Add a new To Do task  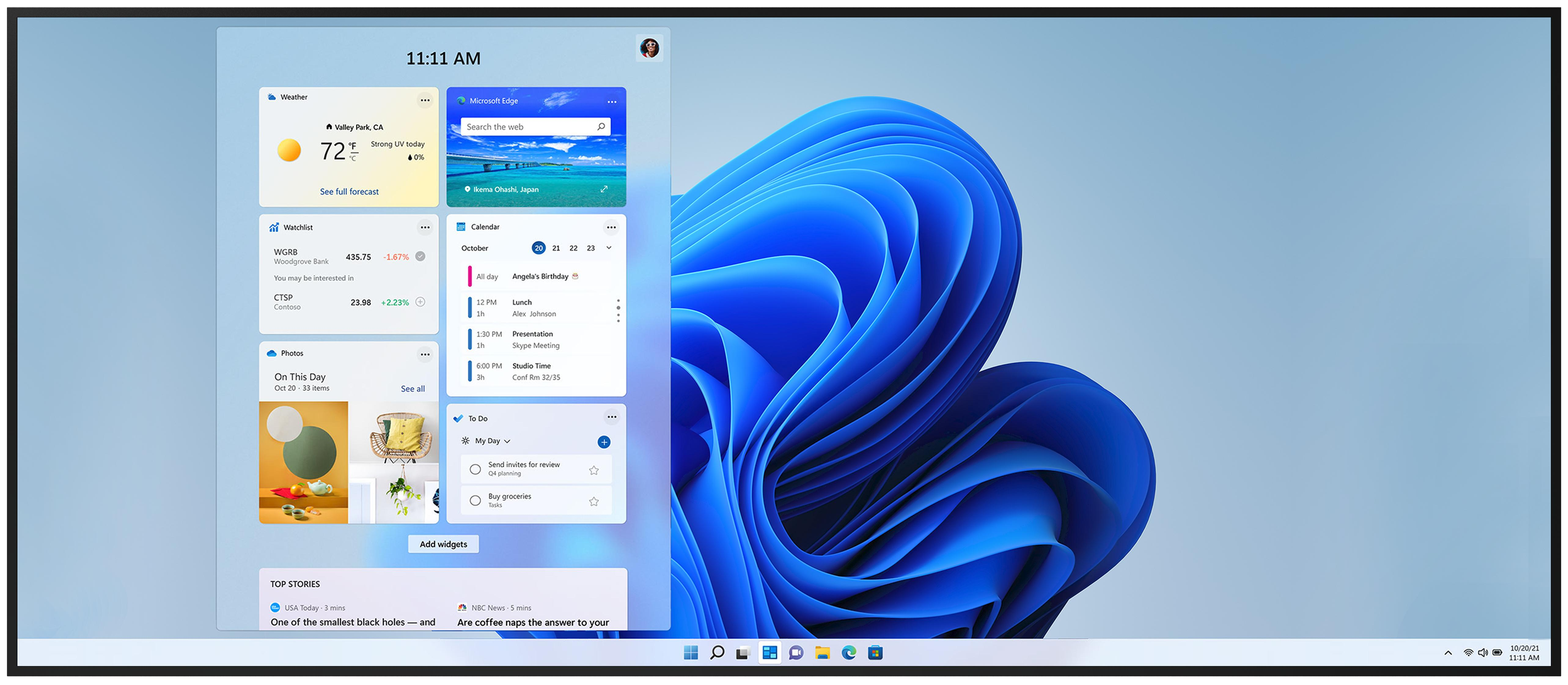[604, 442]
